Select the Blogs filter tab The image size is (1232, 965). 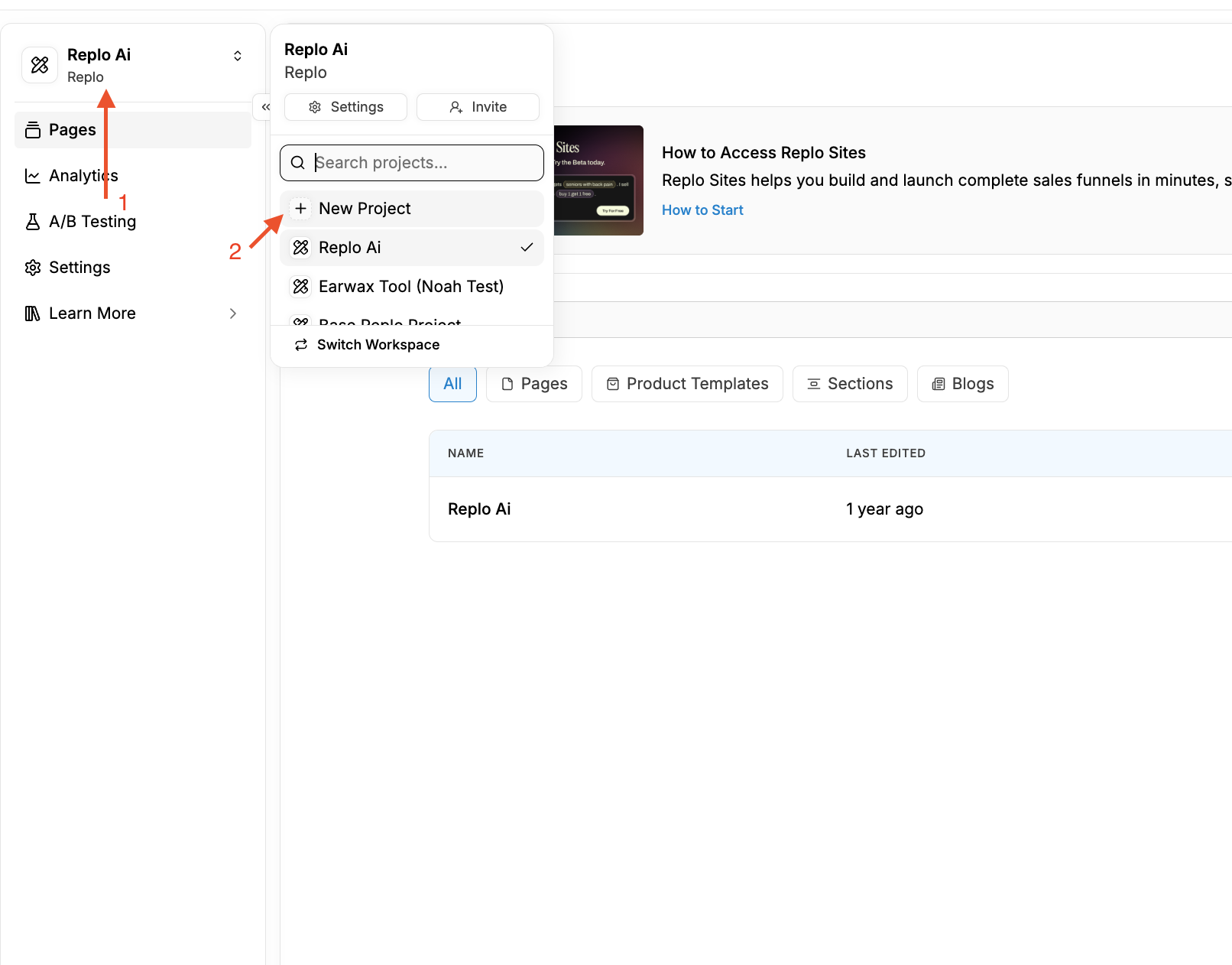click(x=962, y=384)
